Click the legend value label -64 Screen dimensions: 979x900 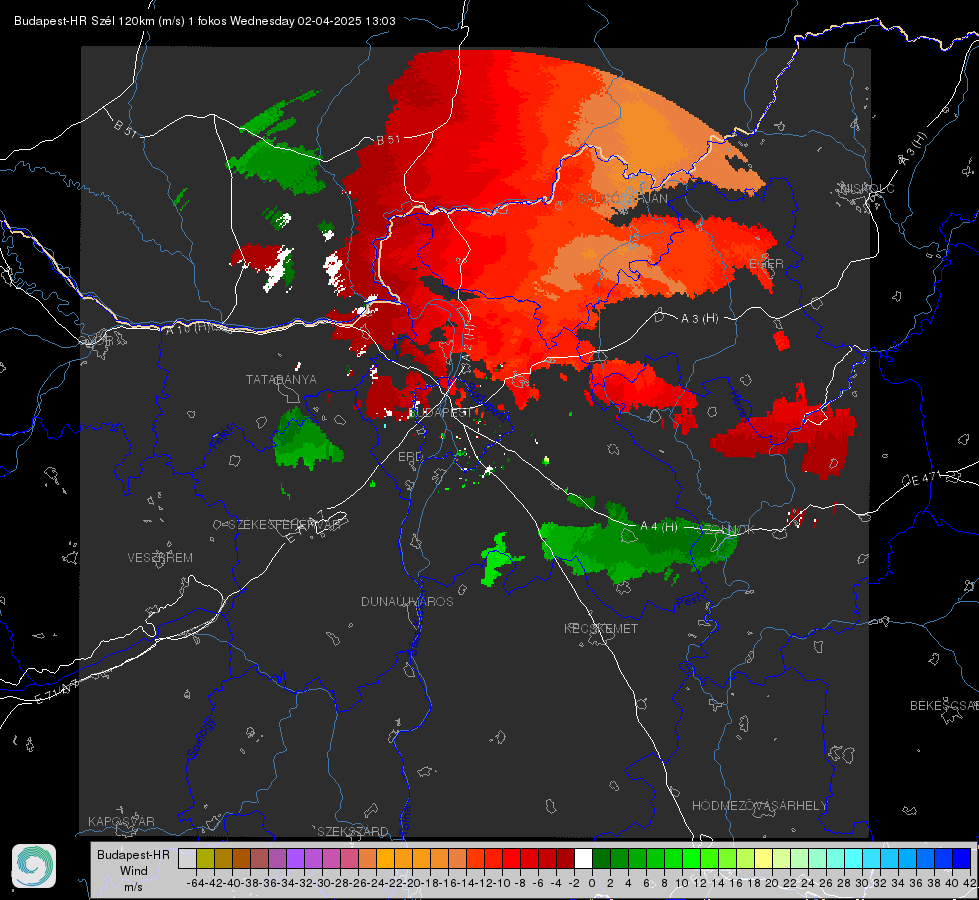[x=196, y=883]
